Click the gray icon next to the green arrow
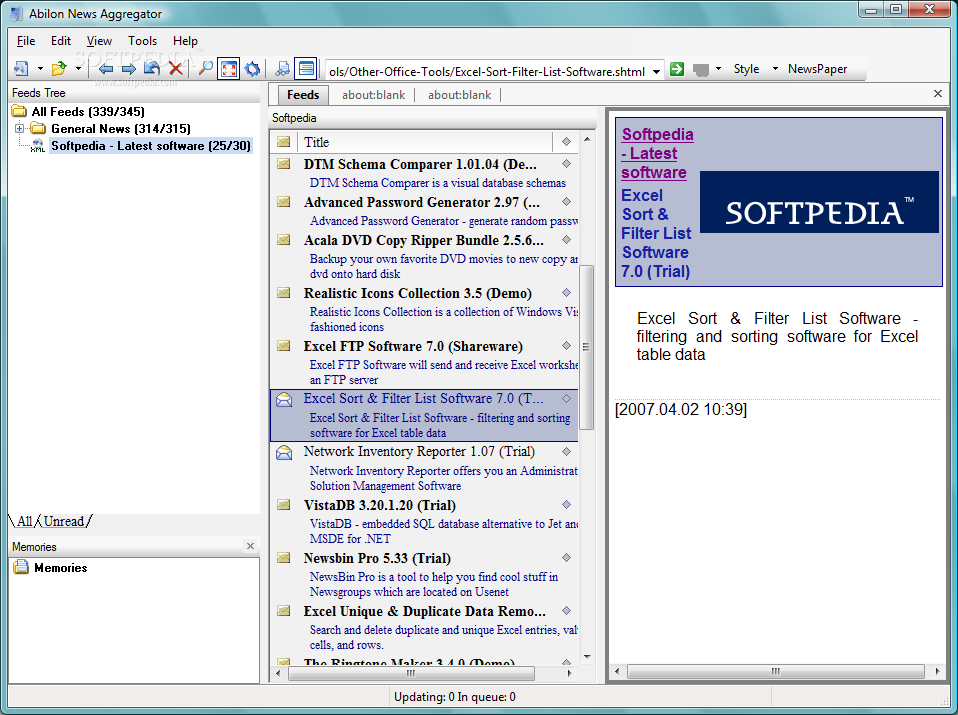 [x=701, y=70]
